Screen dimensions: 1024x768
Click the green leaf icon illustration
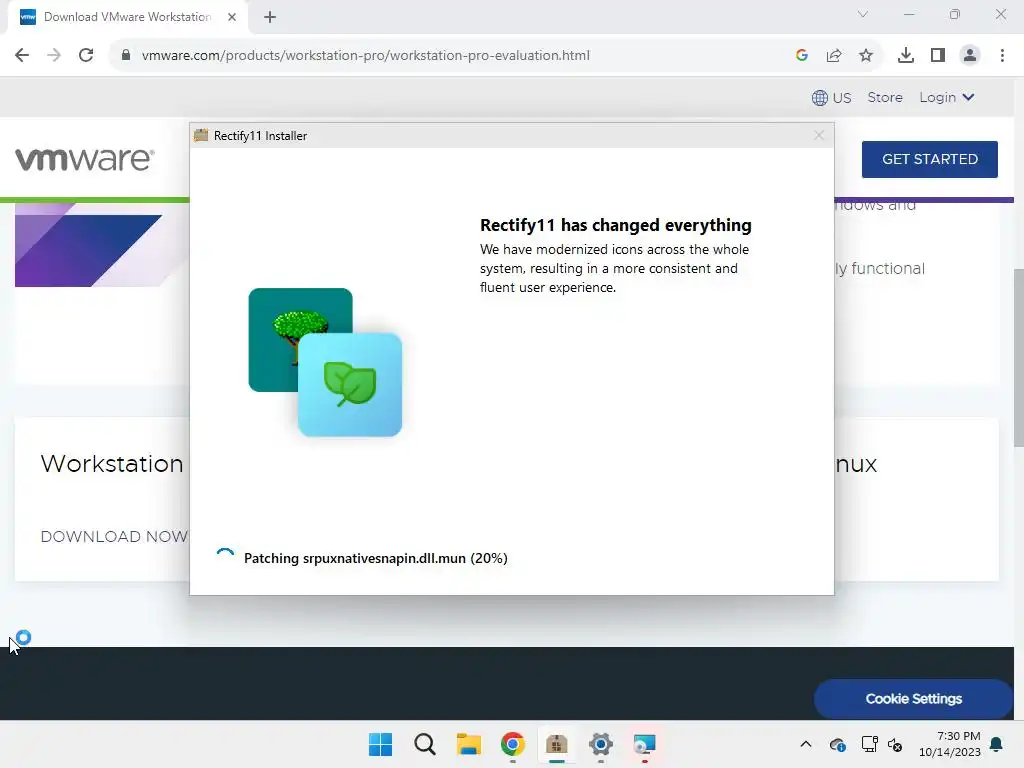pos(350,385)
